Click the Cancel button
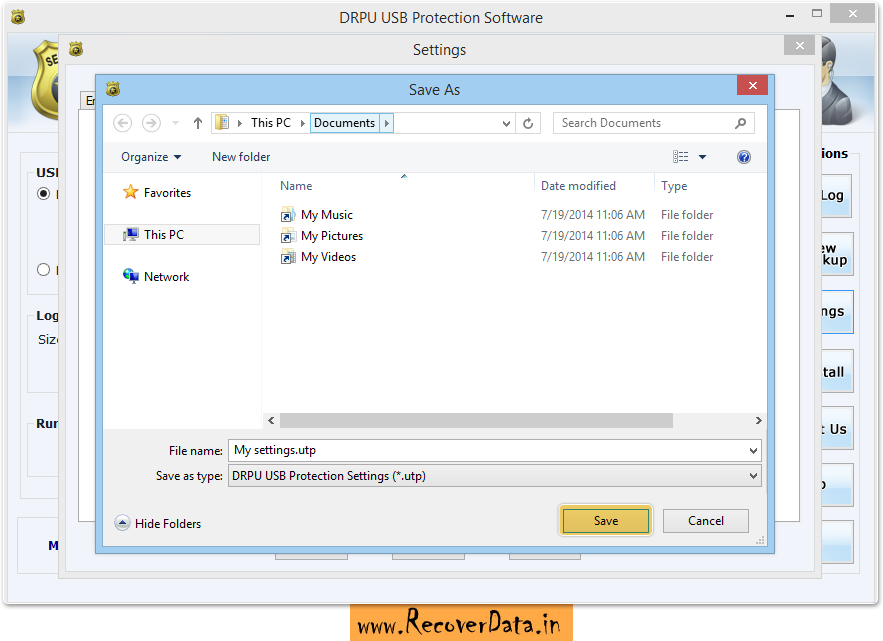 pyautogui.click(x=706, y=520)
